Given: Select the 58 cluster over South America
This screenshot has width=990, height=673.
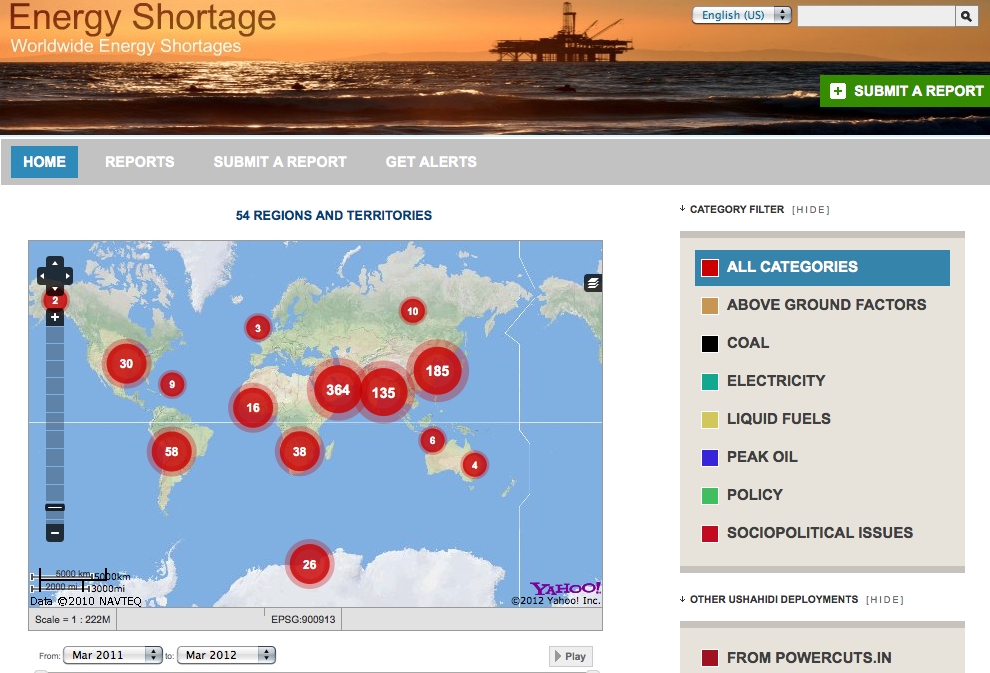Looking at the screenshot, I should 171,451.
